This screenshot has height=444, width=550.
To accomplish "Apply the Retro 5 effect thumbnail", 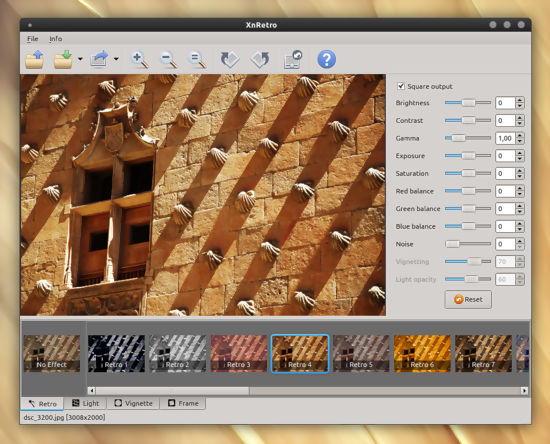I will 361,353.
